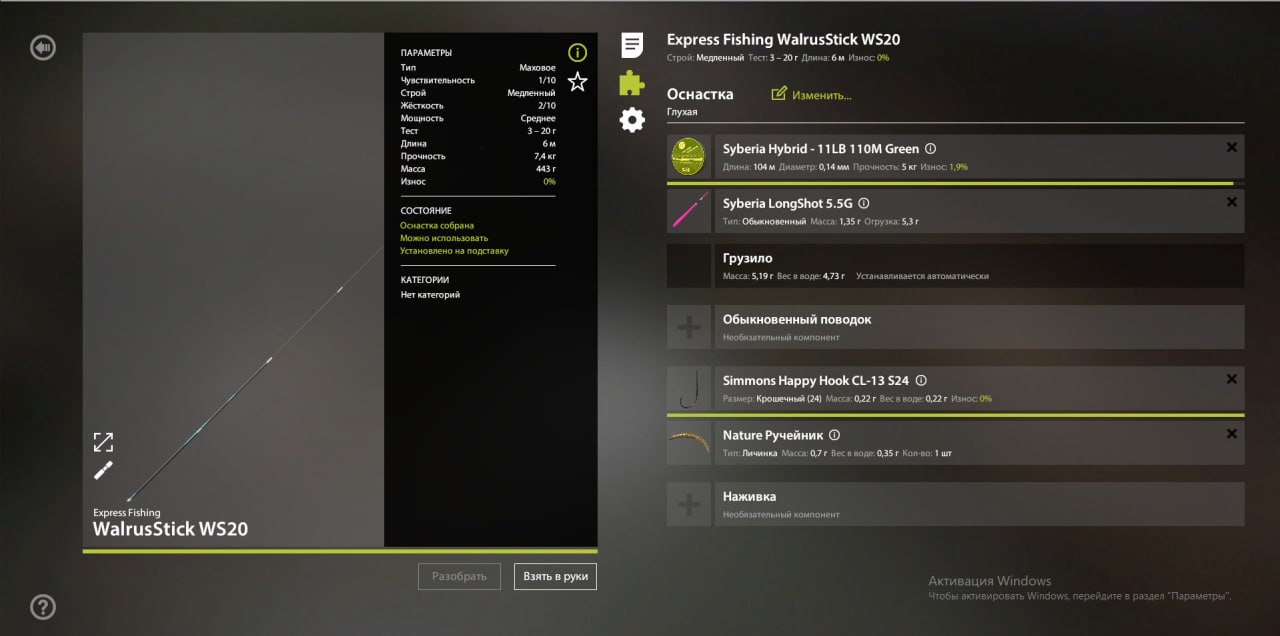Click the Нет категорий text

click(x=430, y=295)
